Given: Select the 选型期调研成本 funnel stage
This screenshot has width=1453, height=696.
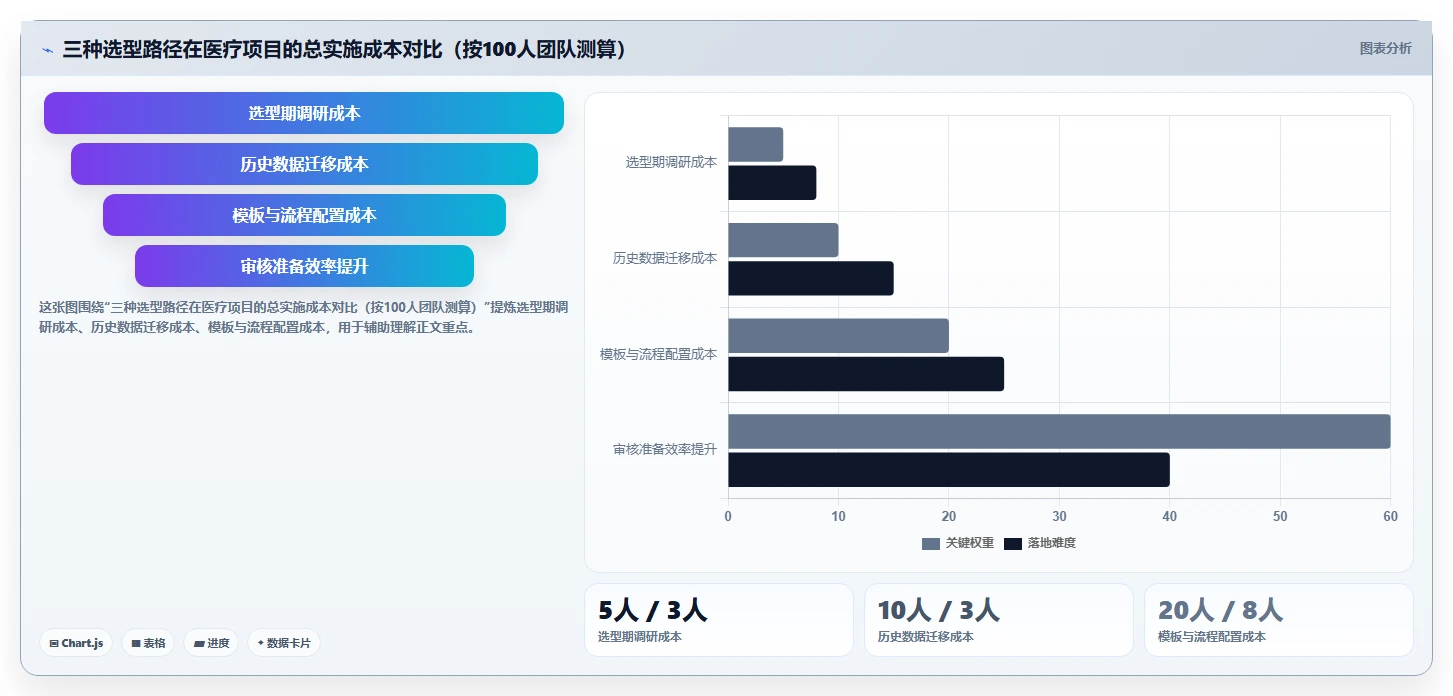Looking at the screenshot, I should (304, 113).
